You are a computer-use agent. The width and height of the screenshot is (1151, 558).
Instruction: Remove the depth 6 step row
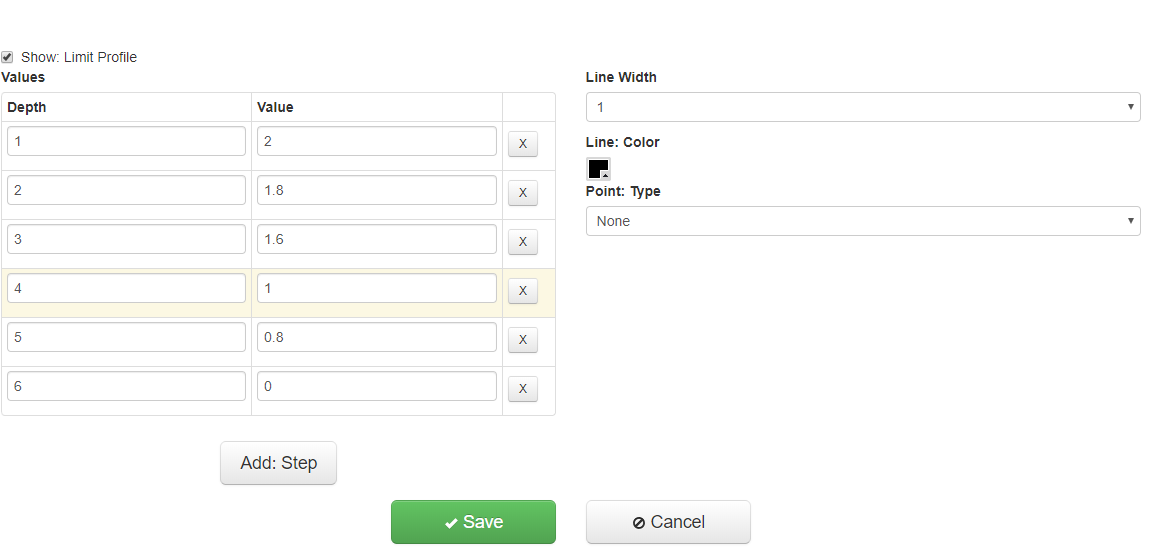pyautogui.click(x=522, y=389)
